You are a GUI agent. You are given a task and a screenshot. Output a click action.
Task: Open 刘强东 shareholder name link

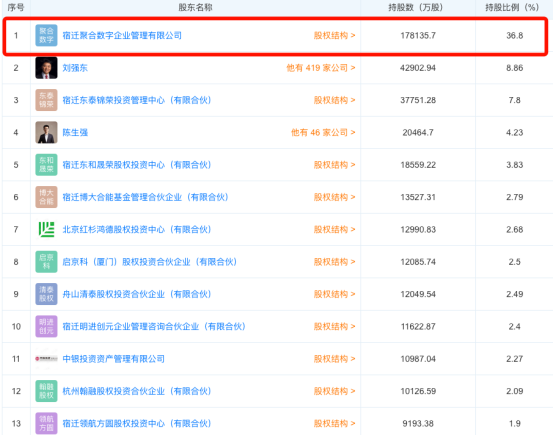click(75, 68)
